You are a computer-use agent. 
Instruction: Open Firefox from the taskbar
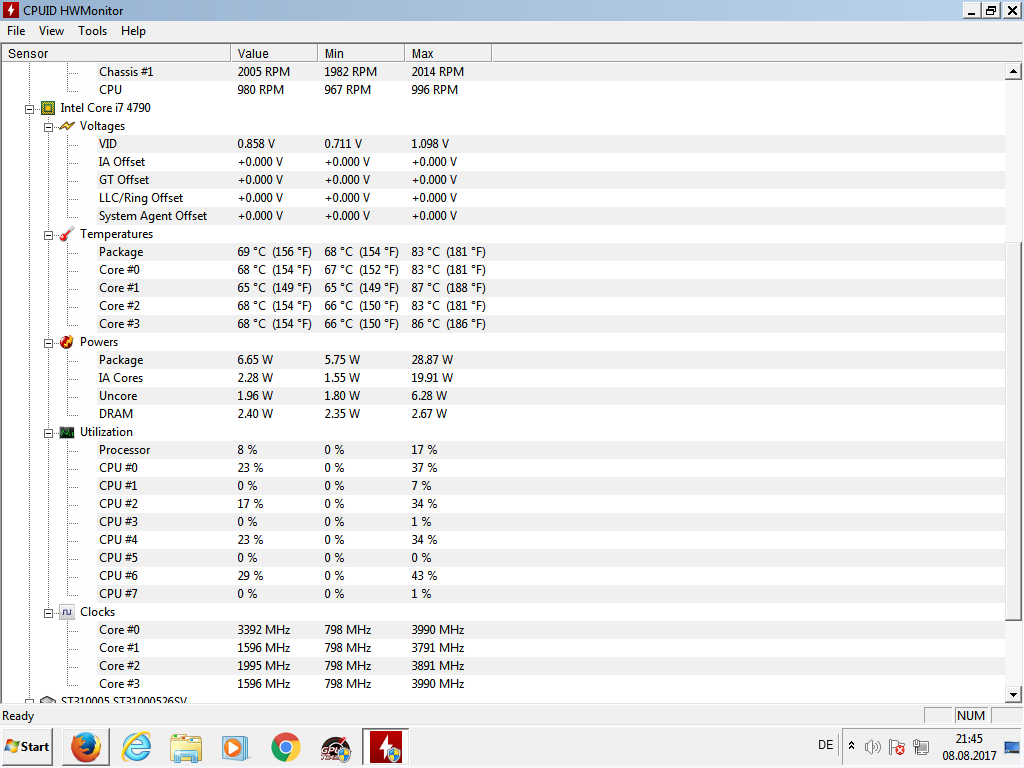click(x=86, y=746)
